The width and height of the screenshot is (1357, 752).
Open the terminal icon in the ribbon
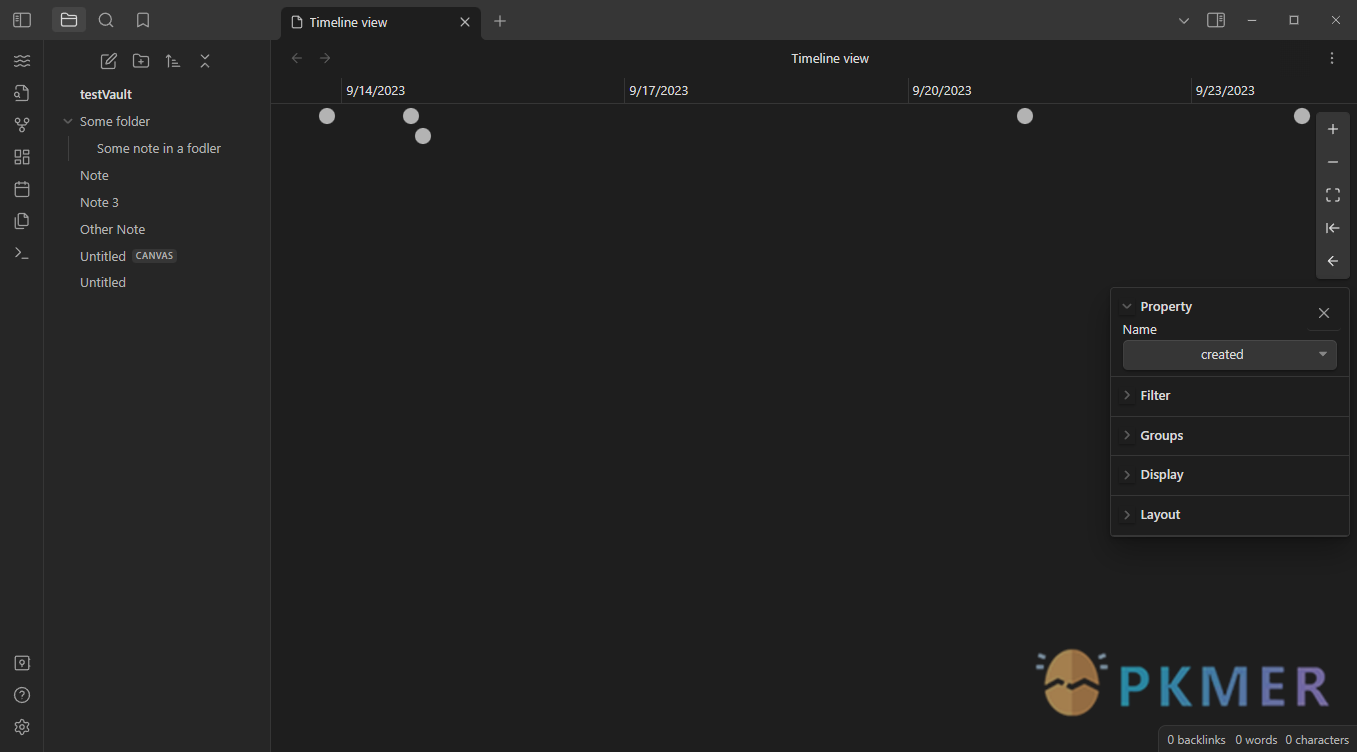pyautogui.click(x=21, y=252)
